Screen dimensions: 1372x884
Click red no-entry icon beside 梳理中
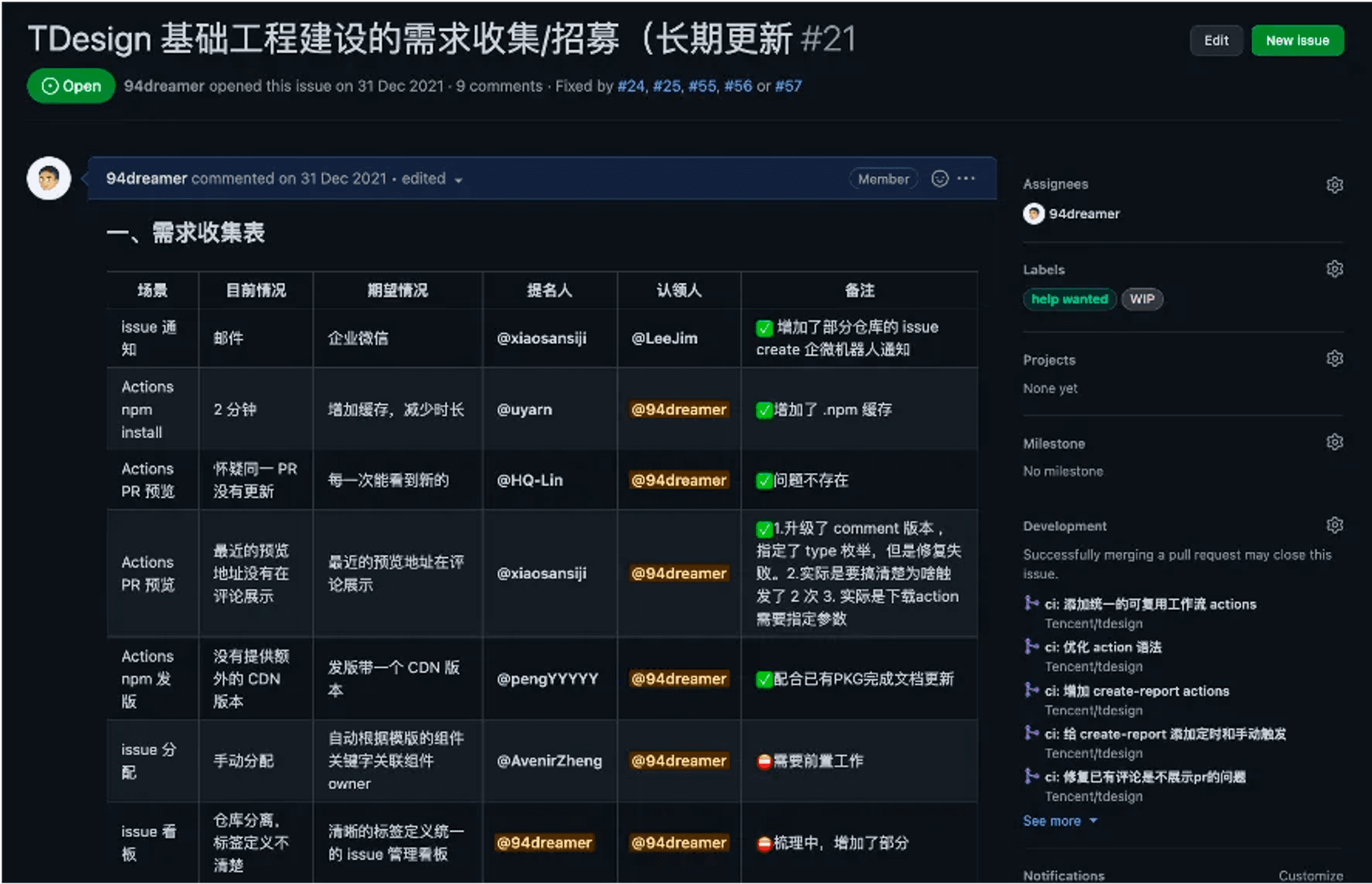click(x=764, y=844)
